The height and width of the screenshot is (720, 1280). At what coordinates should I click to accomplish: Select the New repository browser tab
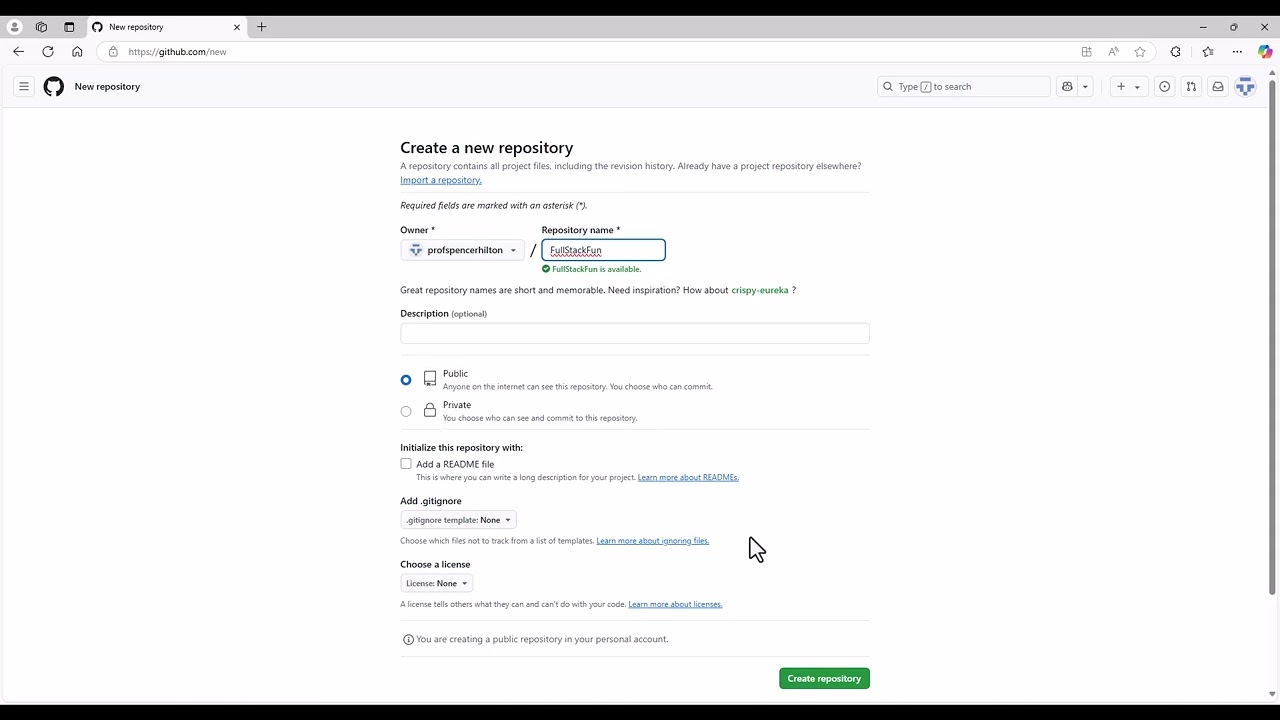point(167,27)
